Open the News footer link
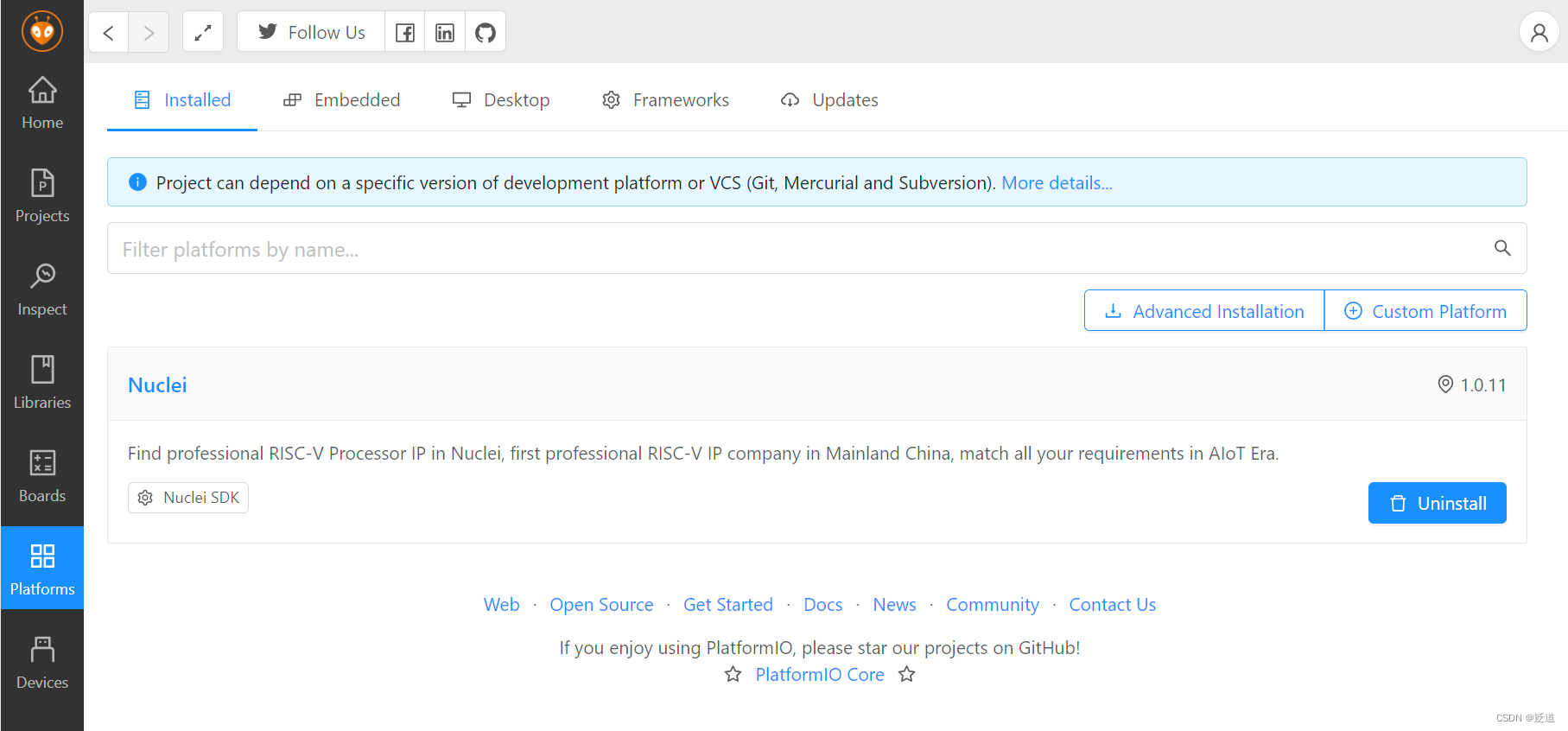Viewport: 1568px width, 731px height. (894, 605)
